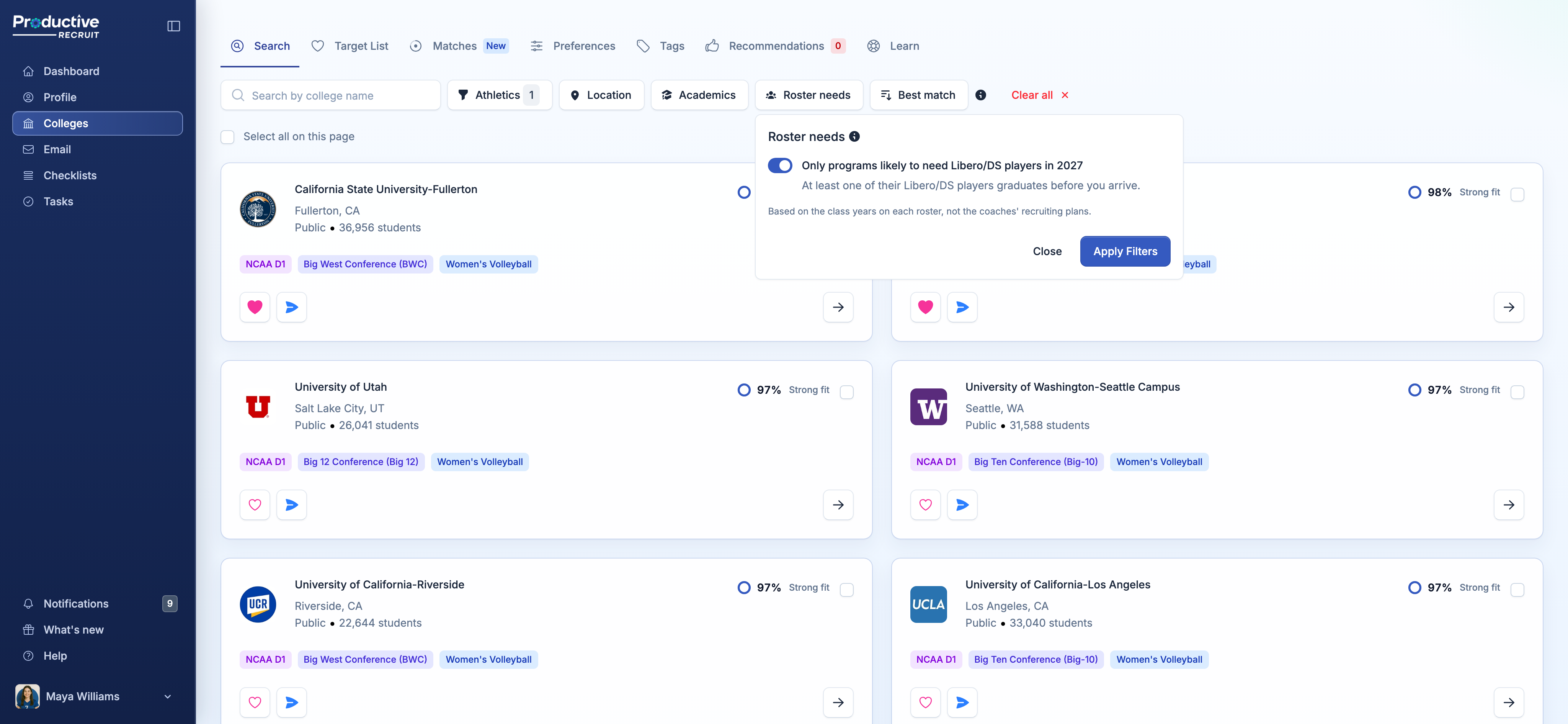Close the Roster needs popup
The width and height of the screenshot is (1568, 724).
tap(1047, 251)
